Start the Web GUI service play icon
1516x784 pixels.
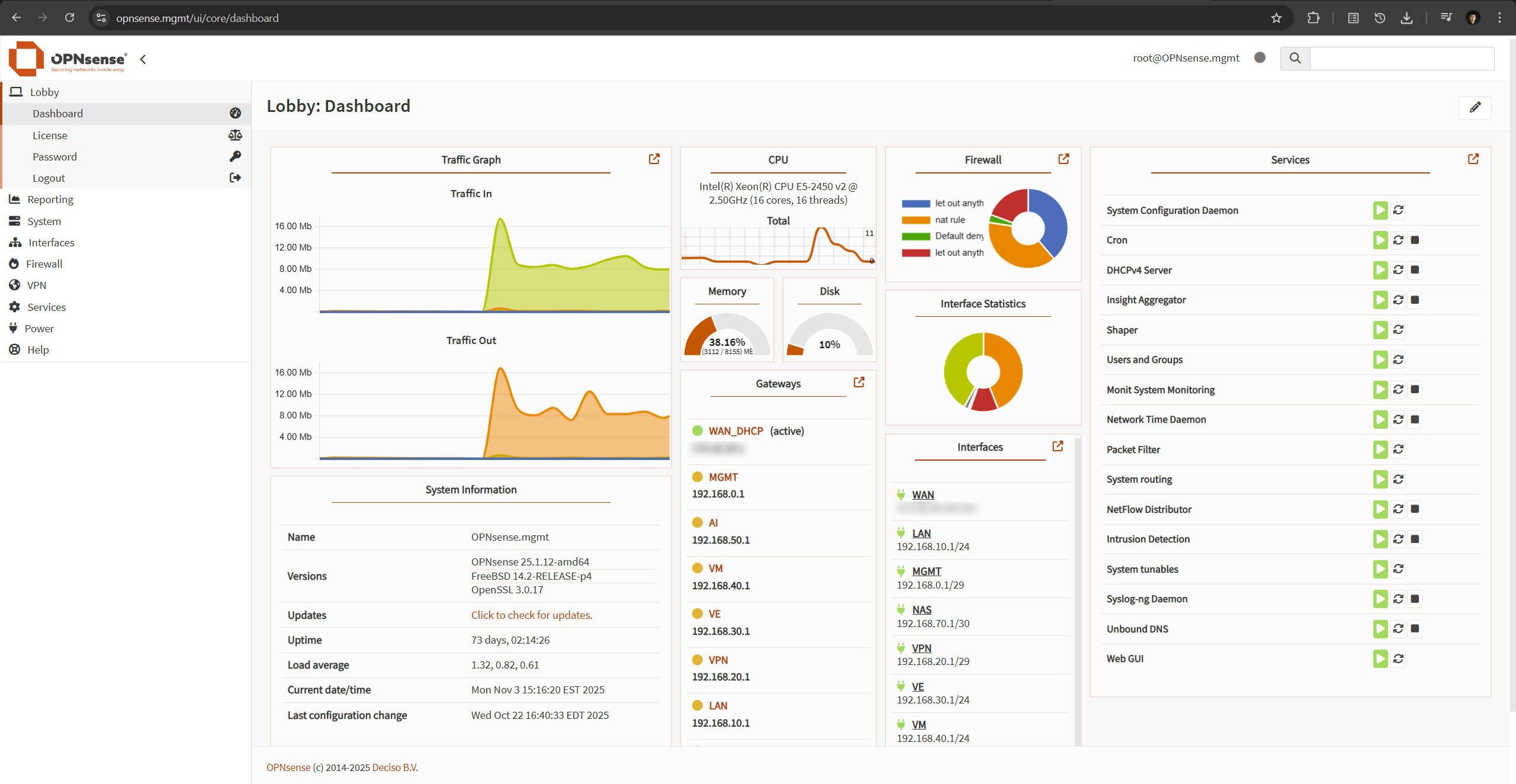click(1380, 658)
